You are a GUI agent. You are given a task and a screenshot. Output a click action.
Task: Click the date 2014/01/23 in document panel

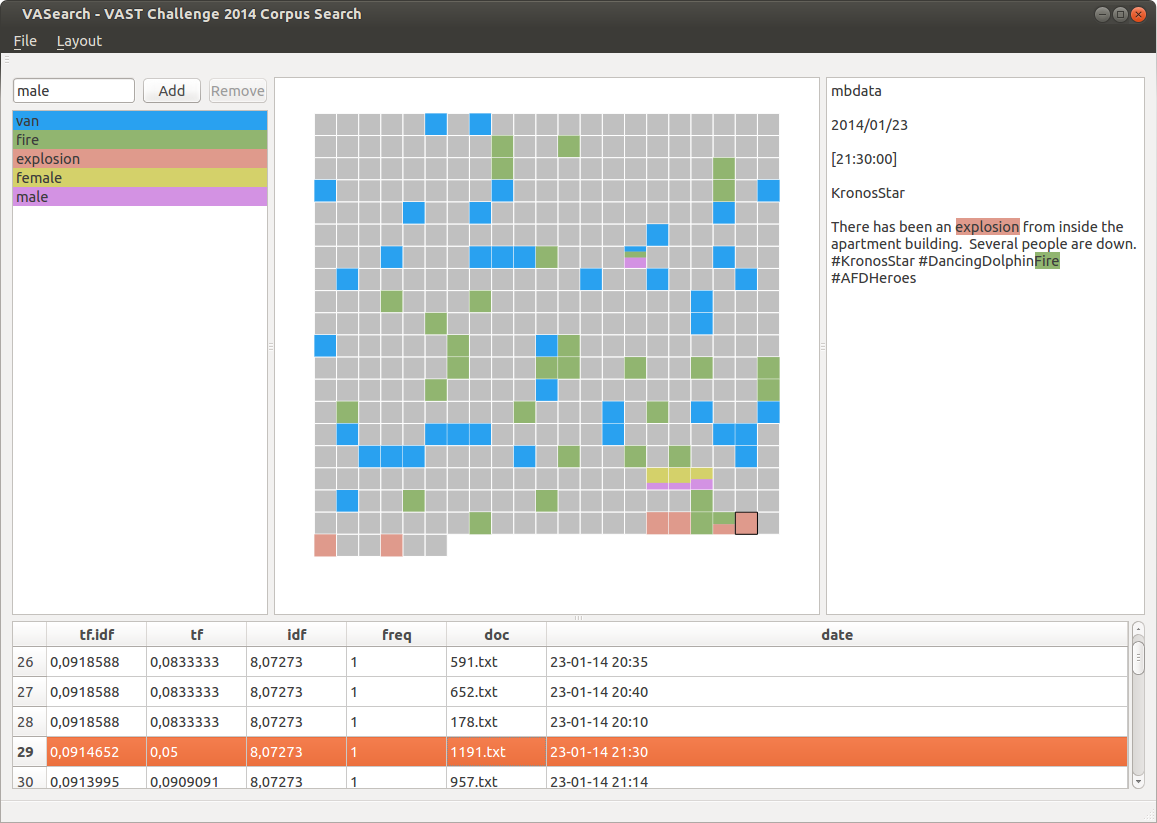869,125
